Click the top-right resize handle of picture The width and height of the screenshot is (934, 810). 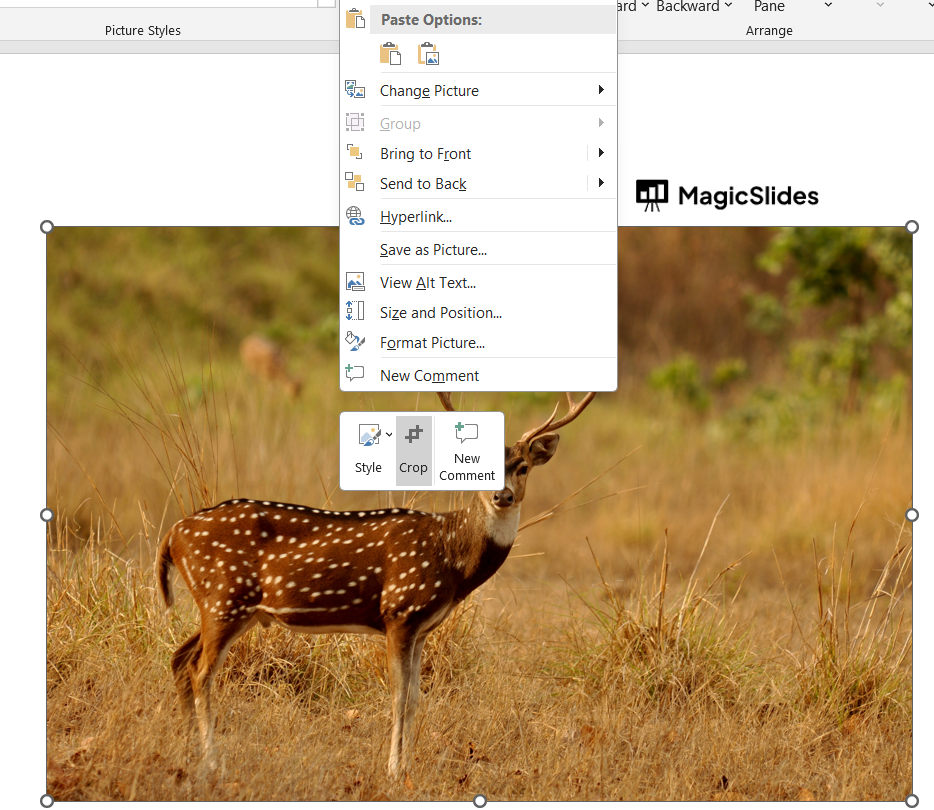pyautogui.click(x=911, y=227)
